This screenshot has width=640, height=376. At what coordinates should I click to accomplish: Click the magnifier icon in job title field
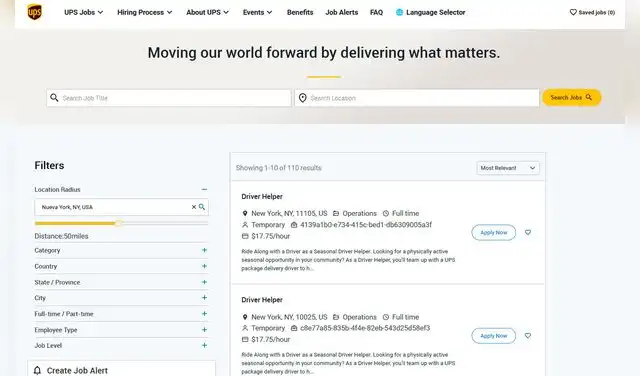pyautogui.click(x=54, y=98)
